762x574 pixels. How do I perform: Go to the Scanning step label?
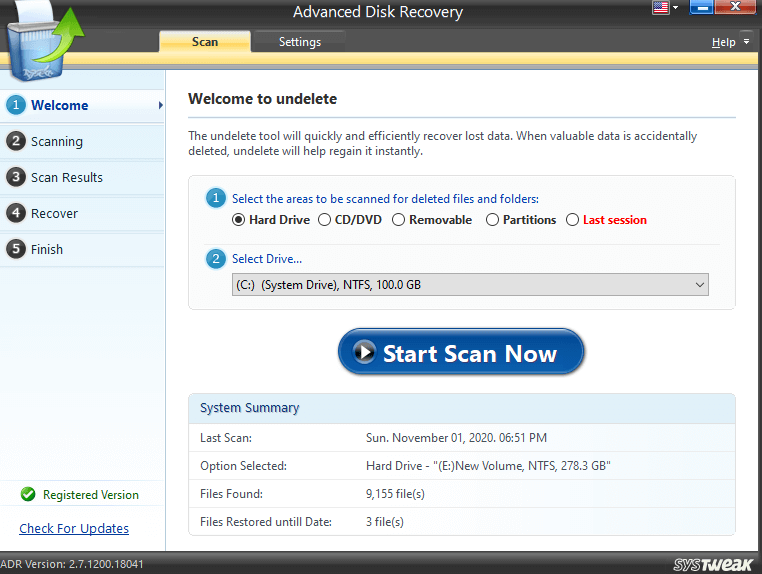coord(57,141)
